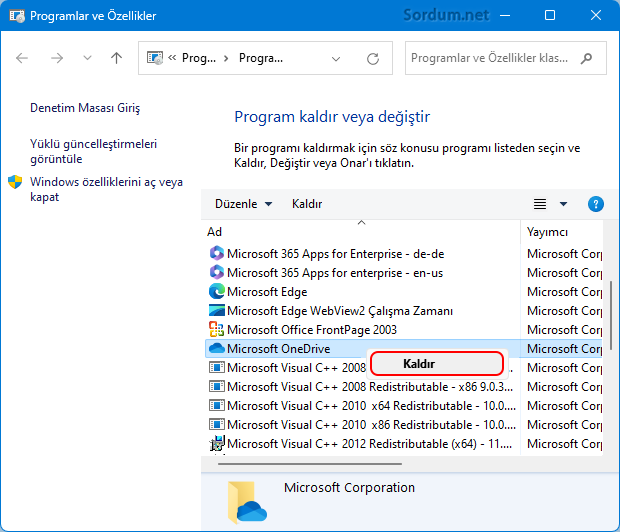The height and width of the screenshot is (532, 620).
Task: Close the Programlar ve Özellikler window
Action: pyautogui.click(x=595, y=15)
